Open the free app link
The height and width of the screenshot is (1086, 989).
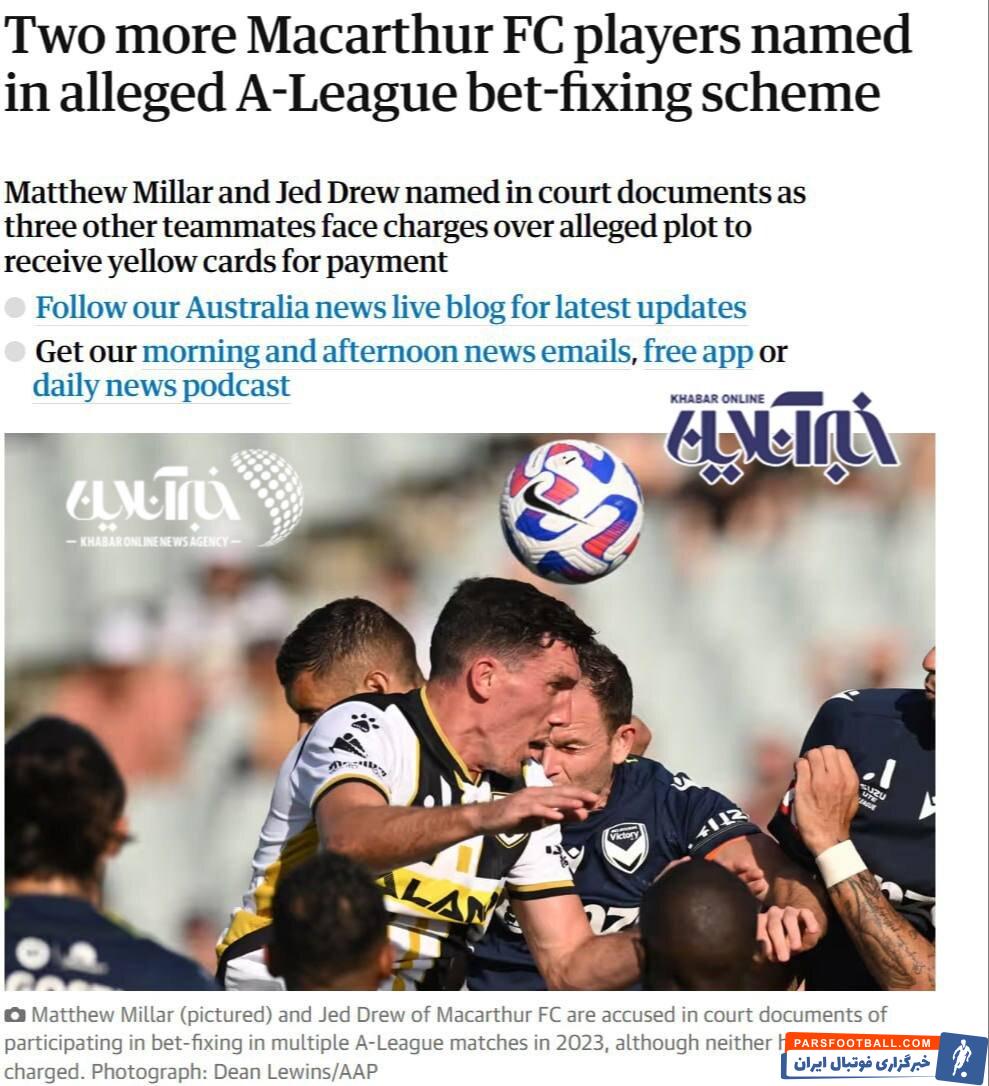(x=697, y=352)
